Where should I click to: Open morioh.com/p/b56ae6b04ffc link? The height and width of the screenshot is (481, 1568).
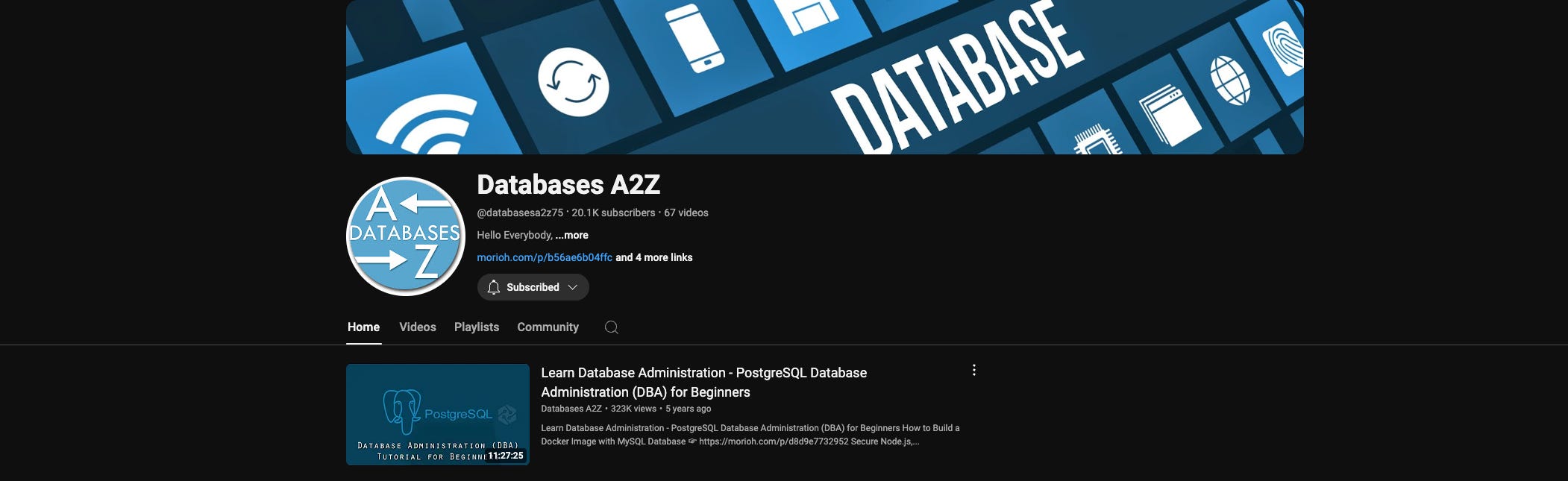point(545,257)
